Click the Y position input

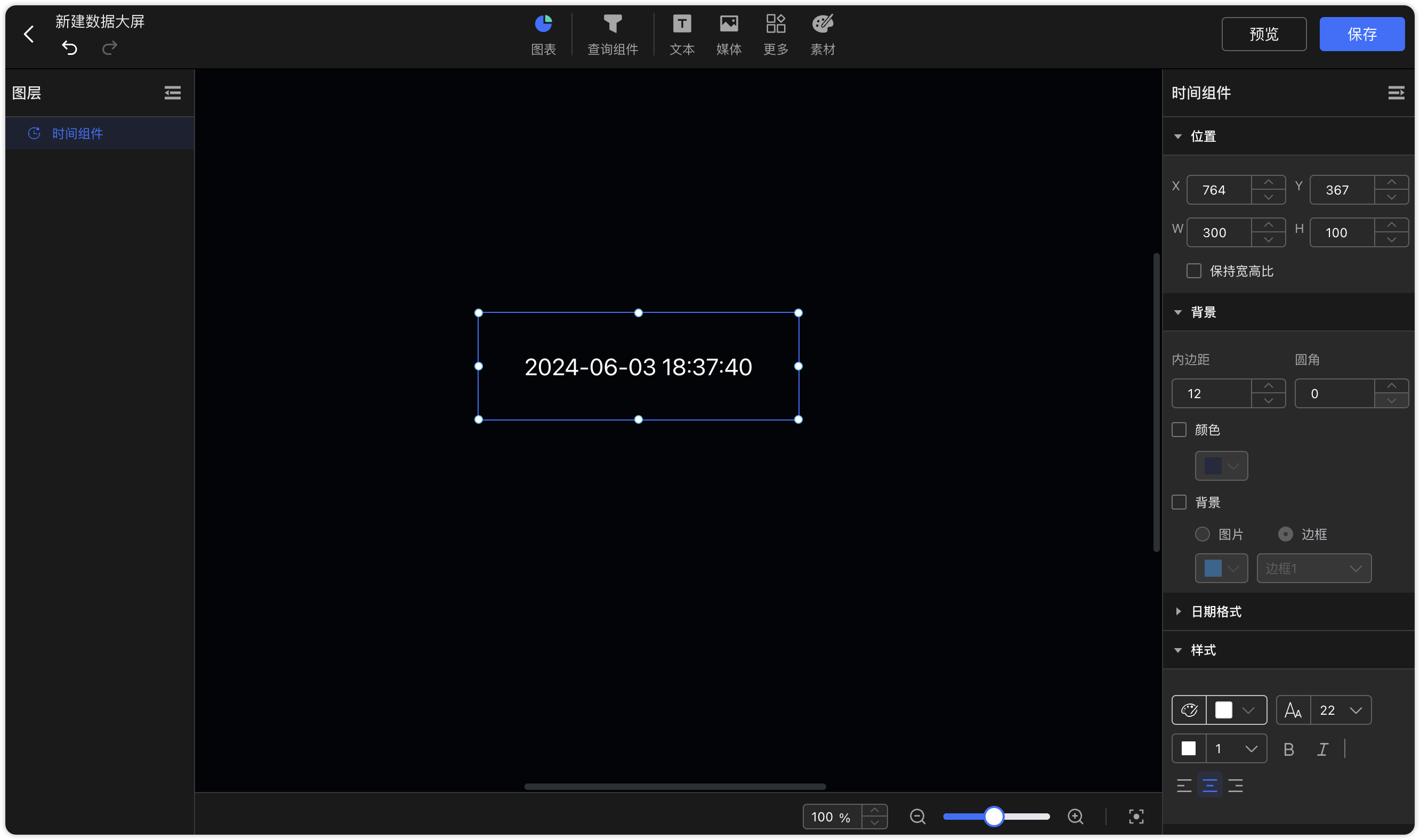pyautogui.click(x=1341, y=190)
